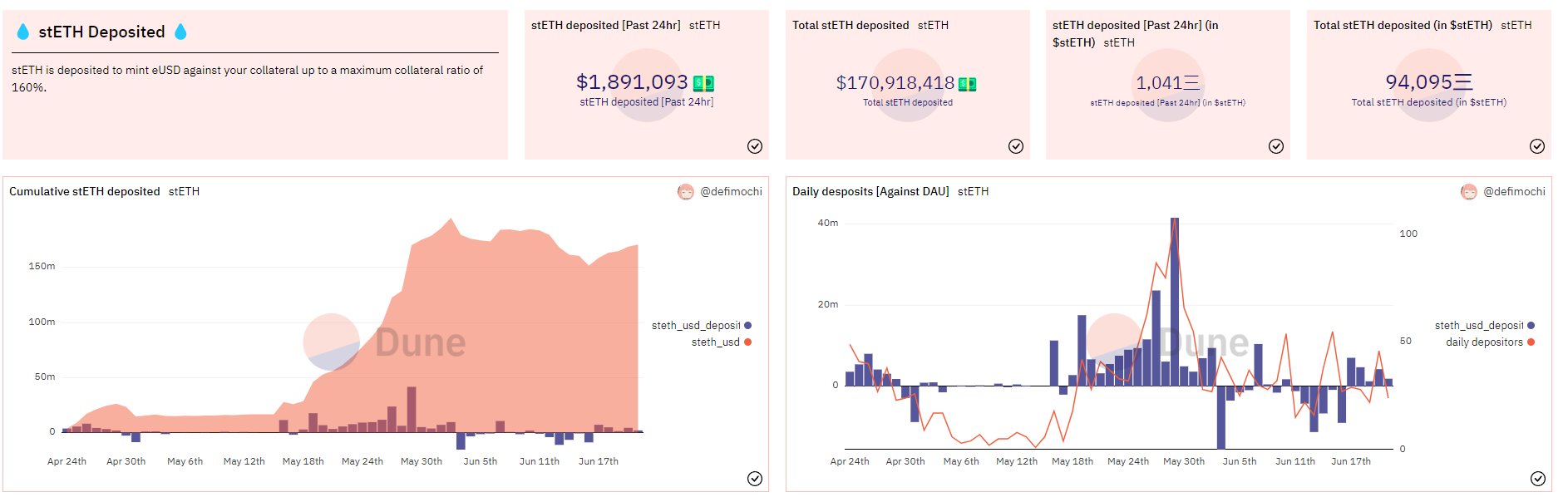Click checkmark icon on Total stETH deposited card
This screenshot has height=497, width=1568.
[1016, 146]
